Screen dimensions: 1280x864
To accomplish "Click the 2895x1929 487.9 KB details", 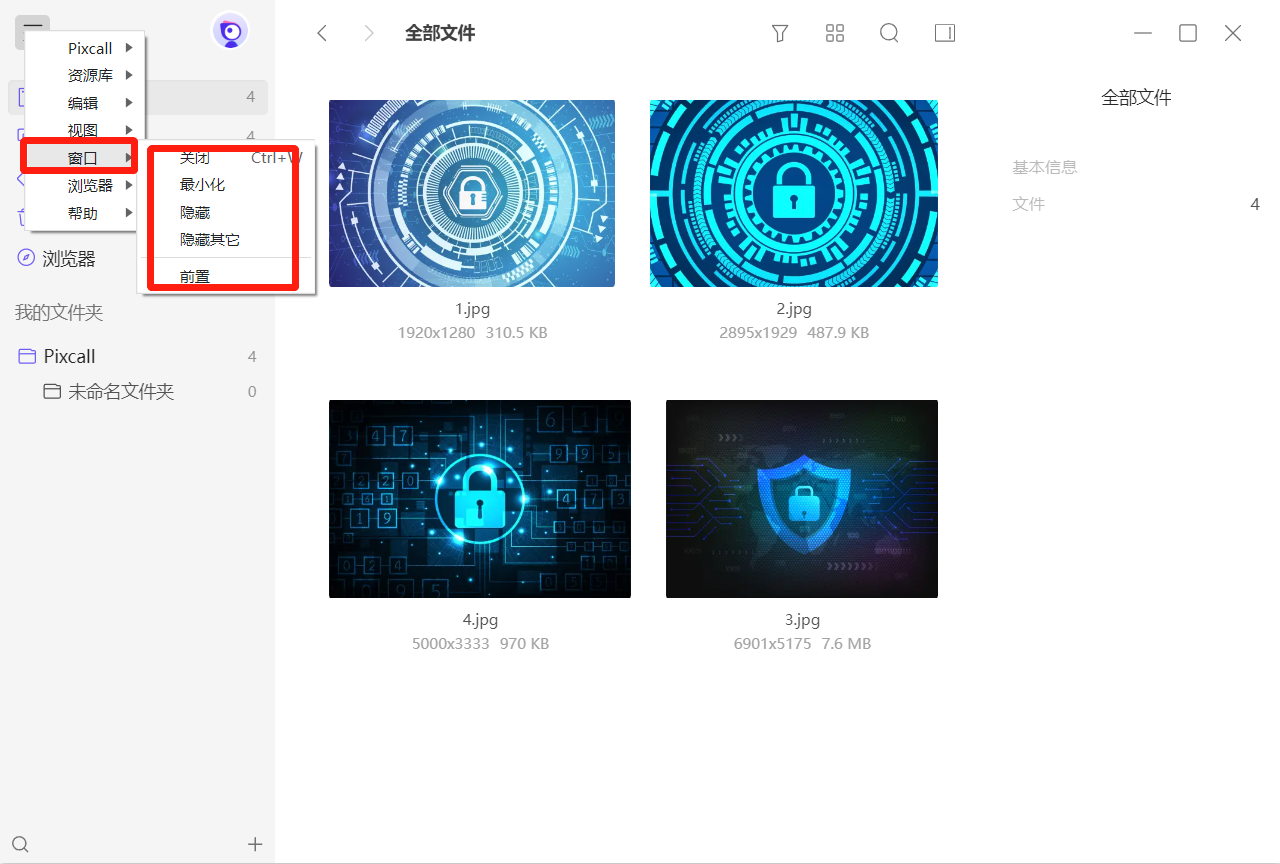I will pyautogui.click(x=794, y=333).
